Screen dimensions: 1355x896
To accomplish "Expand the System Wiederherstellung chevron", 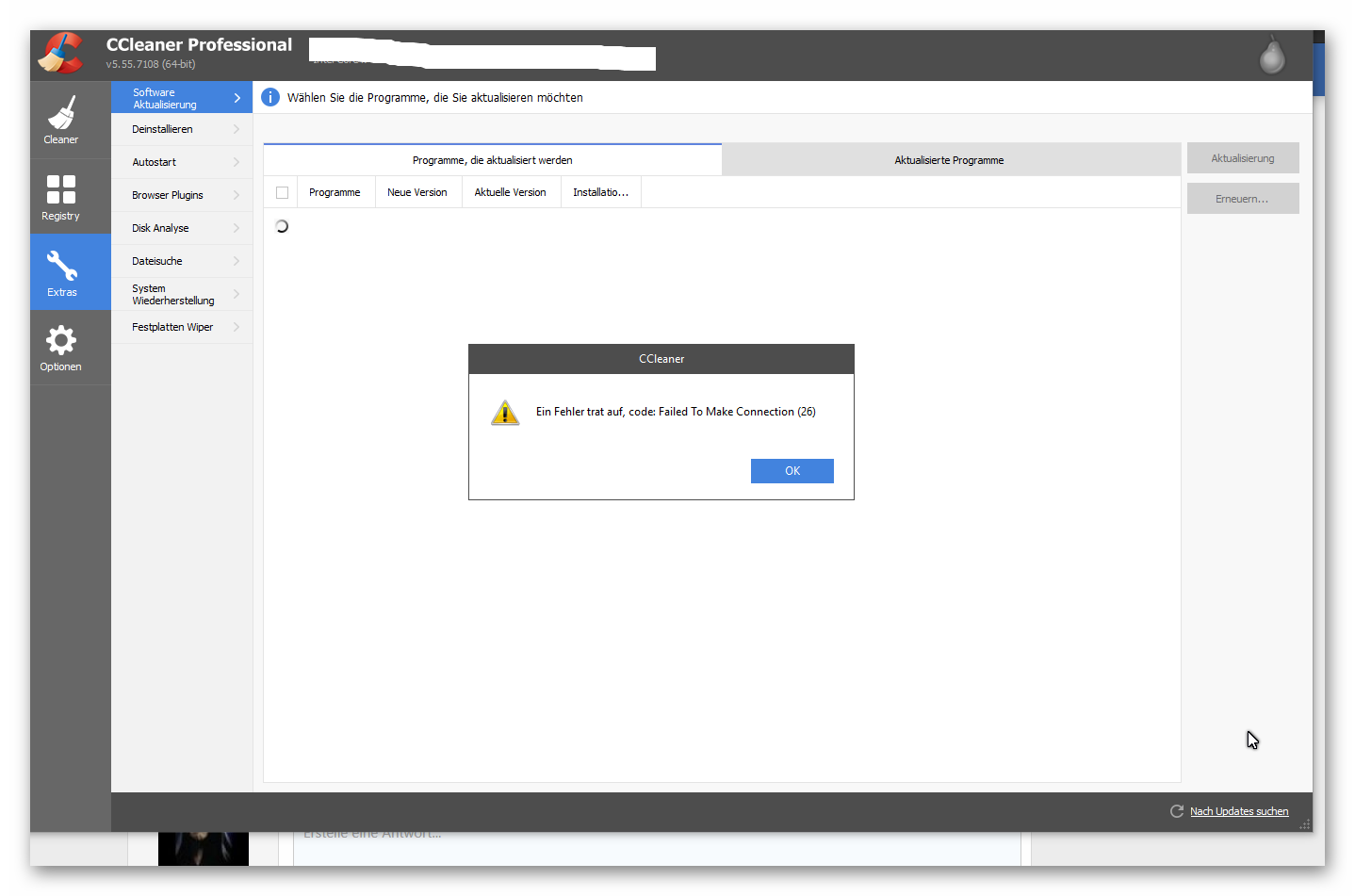I will point(237,294).
